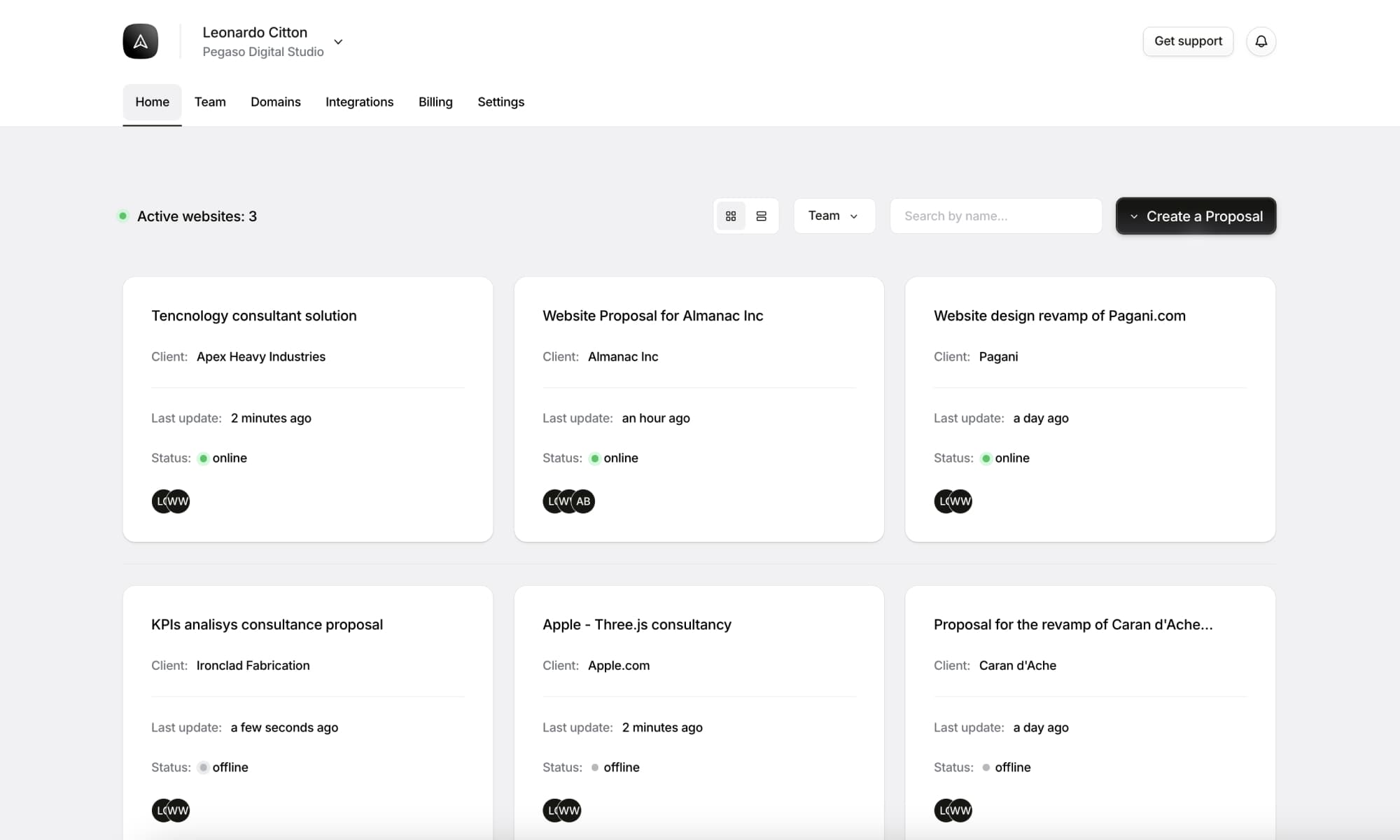Click green online dot on Almanac card
Screen dimensions: 1400x840
point(594,458)
